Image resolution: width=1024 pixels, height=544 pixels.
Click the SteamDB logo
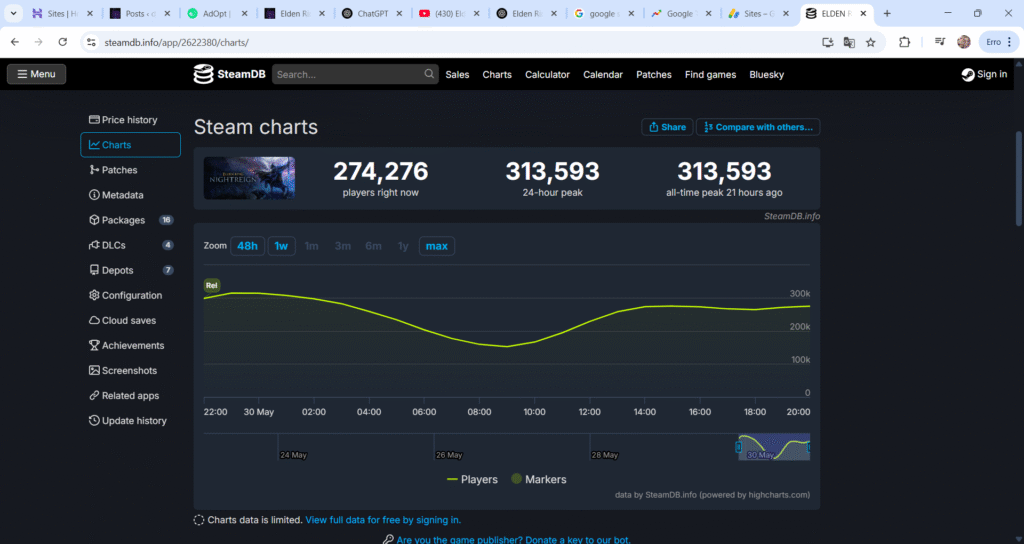229,74
